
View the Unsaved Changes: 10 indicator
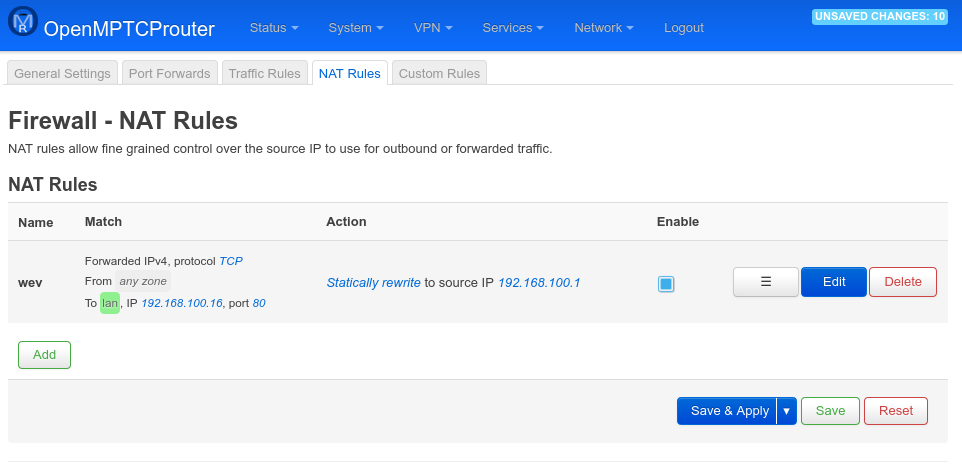tap(880, 17)
